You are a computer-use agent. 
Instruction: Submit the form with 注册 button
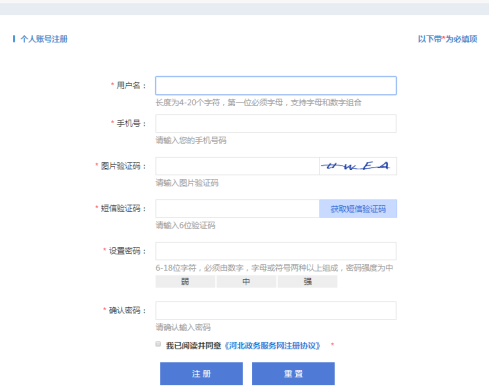(201, 374)
